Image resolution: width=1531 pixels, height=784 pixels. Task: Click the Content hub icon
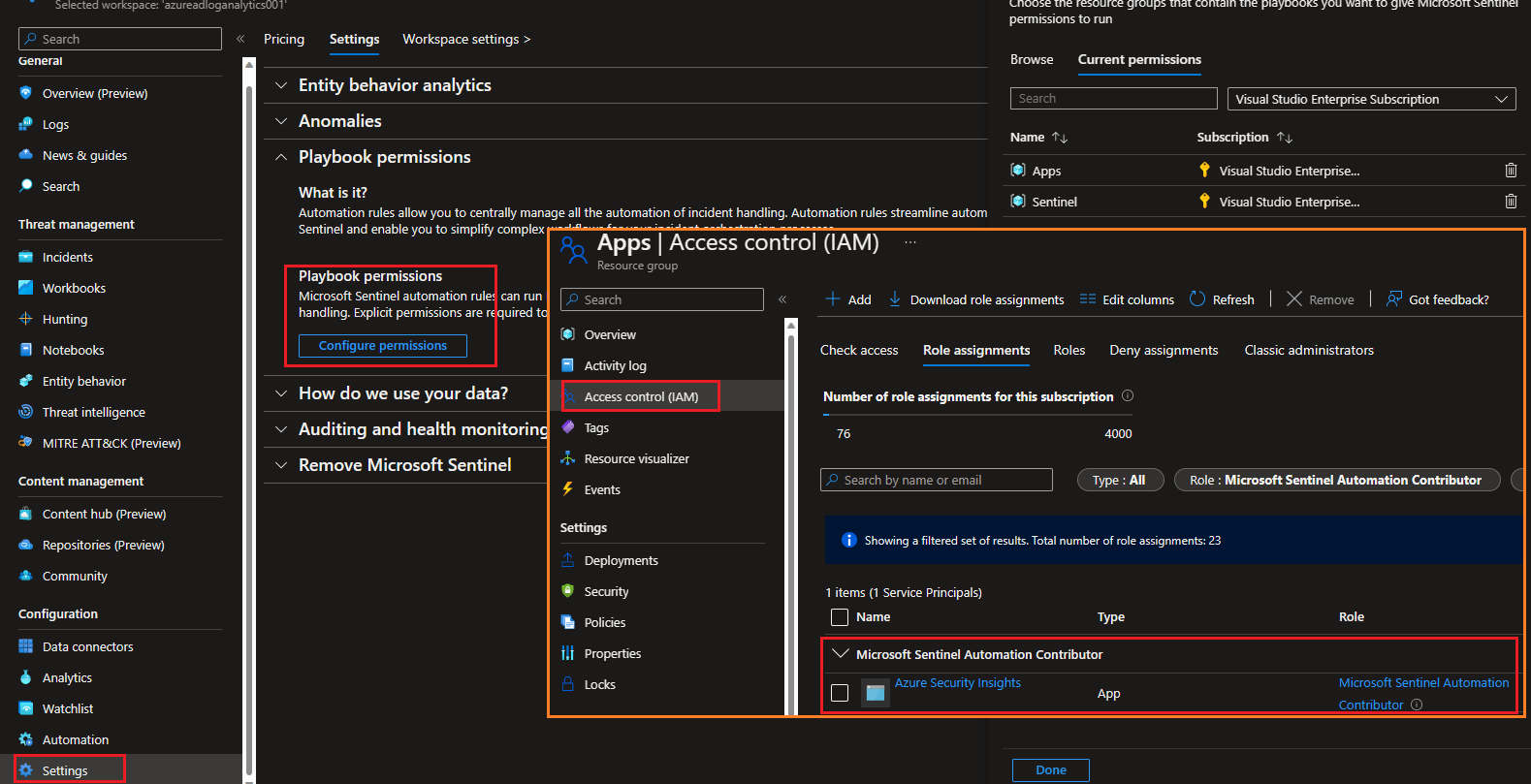26,514
